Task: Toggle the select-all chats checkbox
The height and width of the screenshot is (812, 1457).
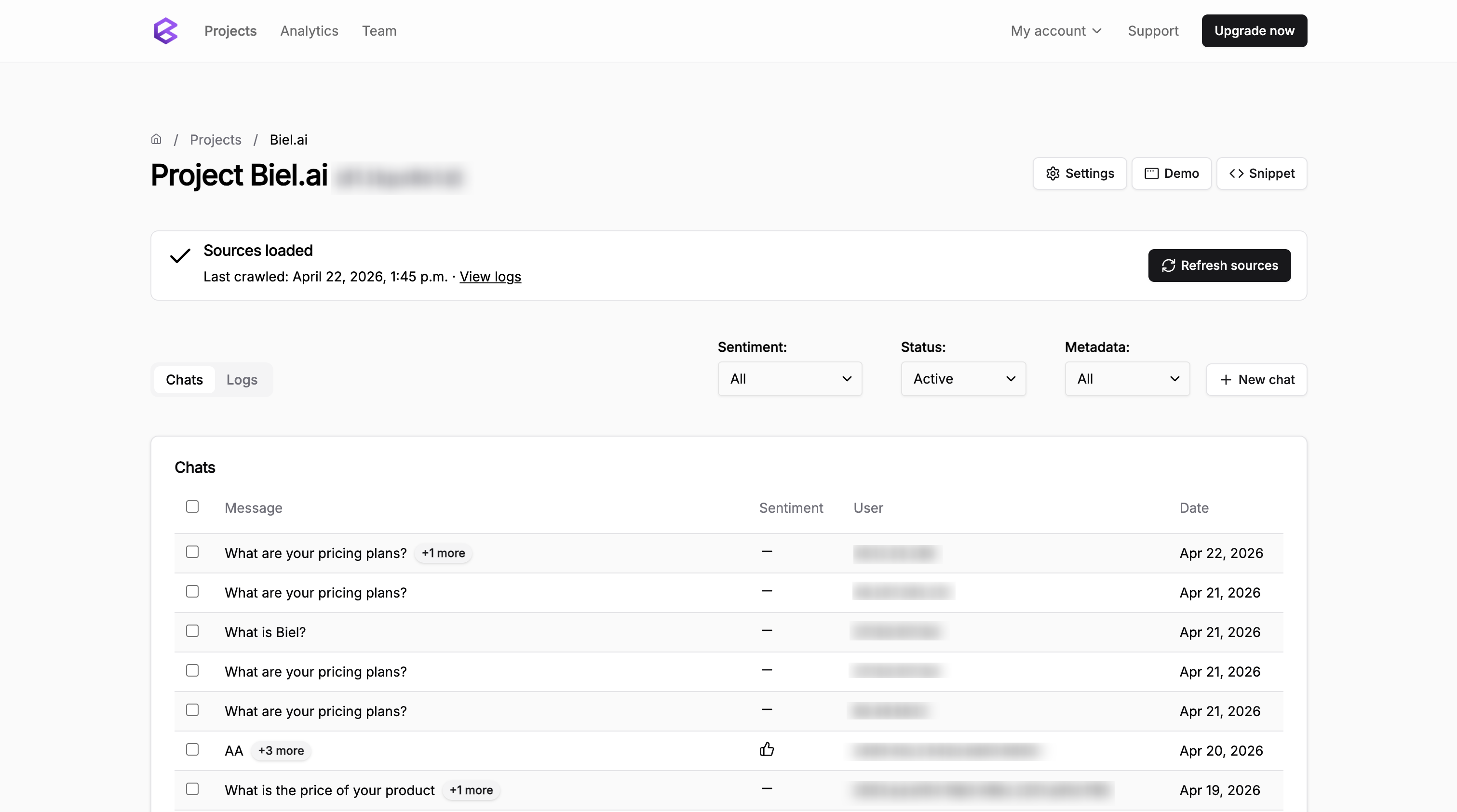Action: coord(192,506)
